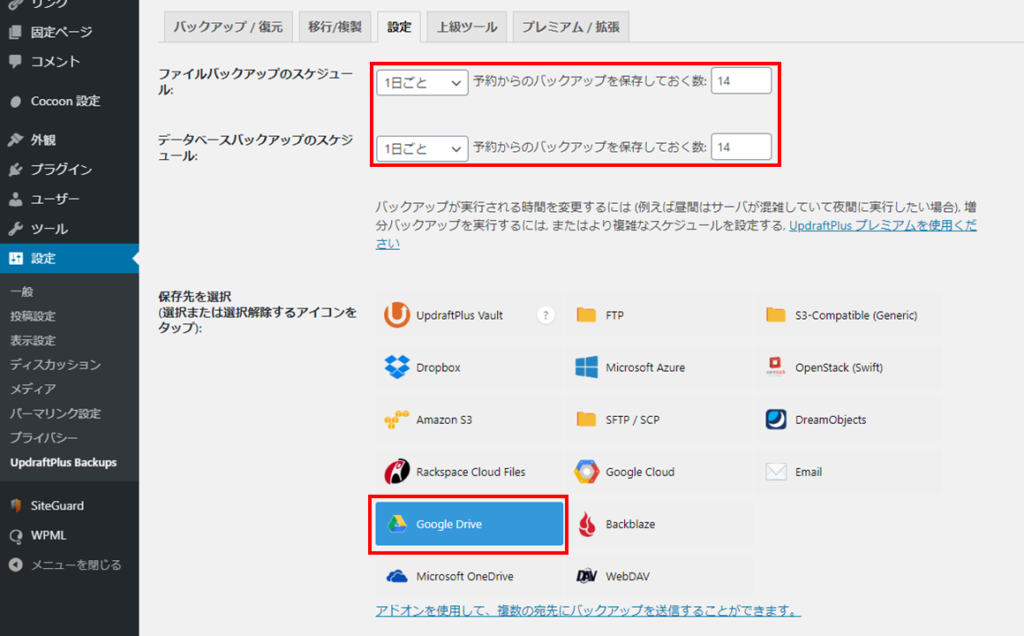Screen dimensions: 1024x636
Task: Focus the database backup retention count field
Action: coord(741,147)
